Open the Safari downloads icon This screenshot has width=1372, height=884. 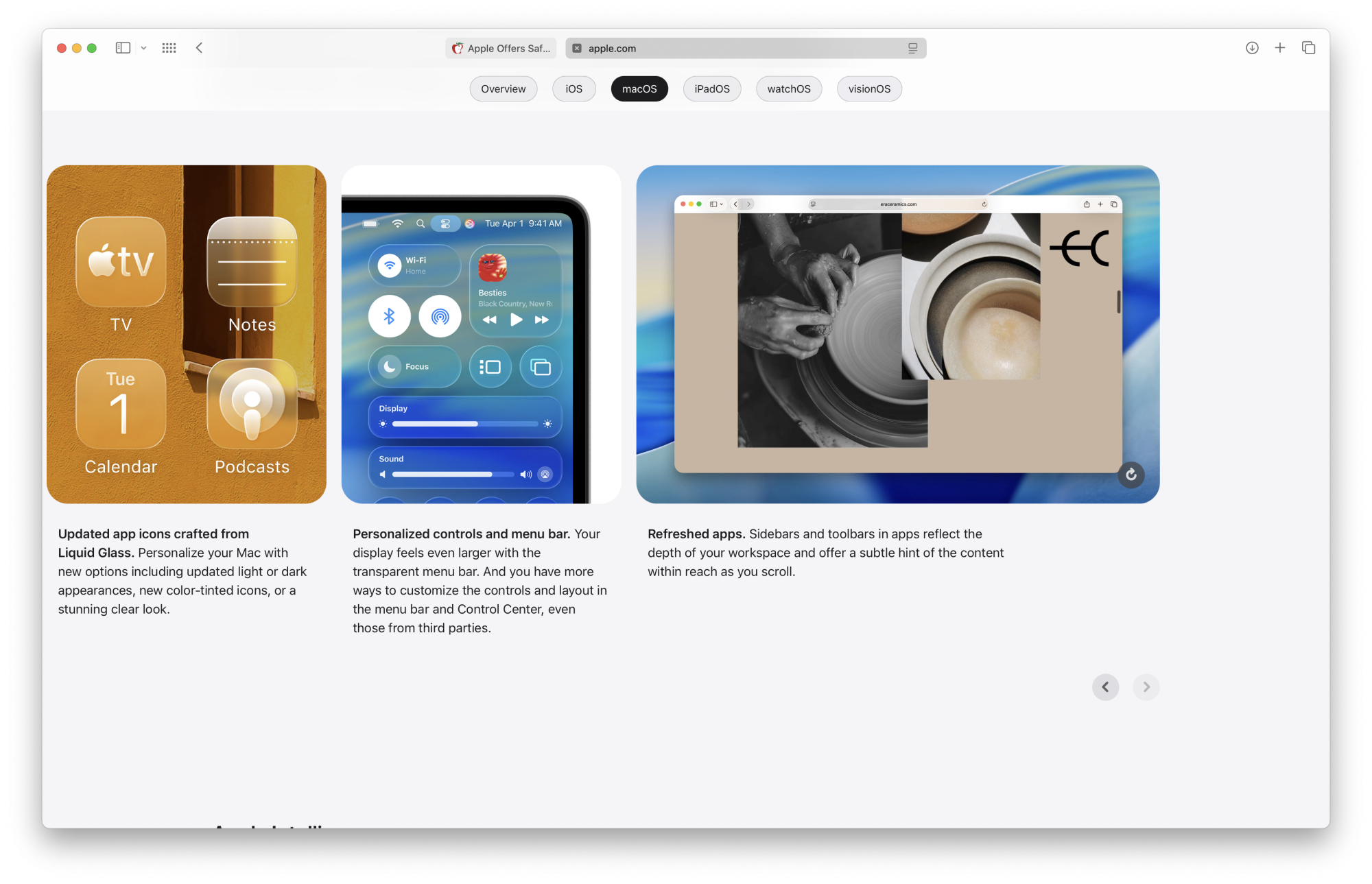coord(1252,48)
